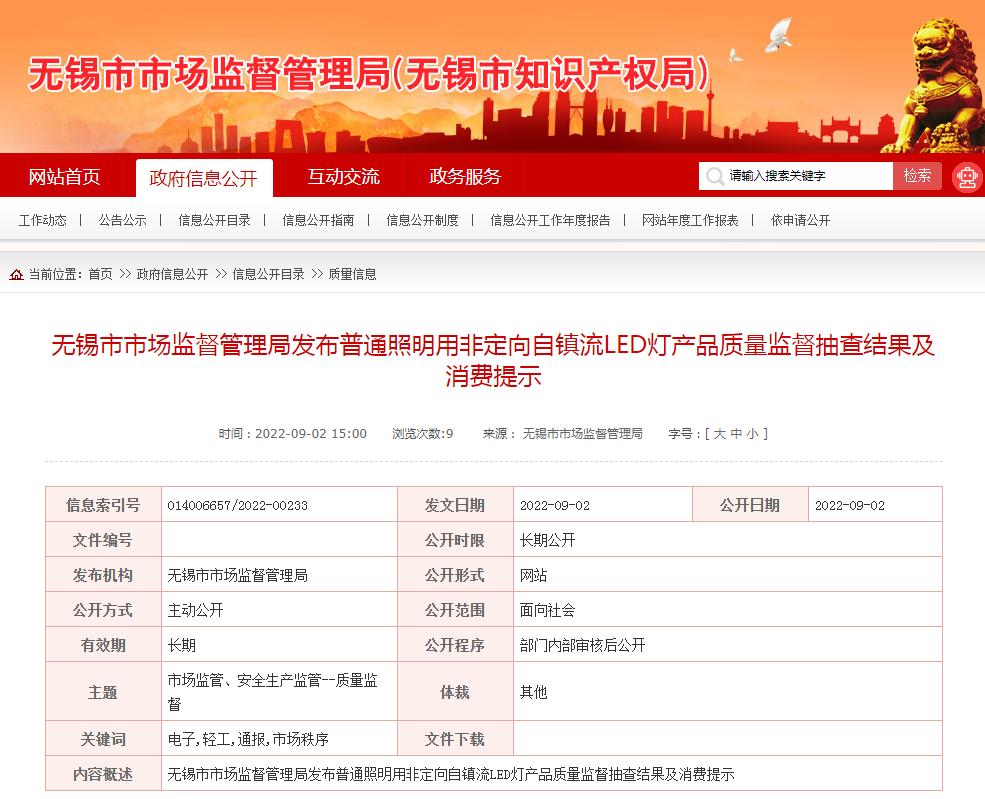985x799 pixels.
Task: Open the 互动交流 tab
Action: tap(343, 177)
